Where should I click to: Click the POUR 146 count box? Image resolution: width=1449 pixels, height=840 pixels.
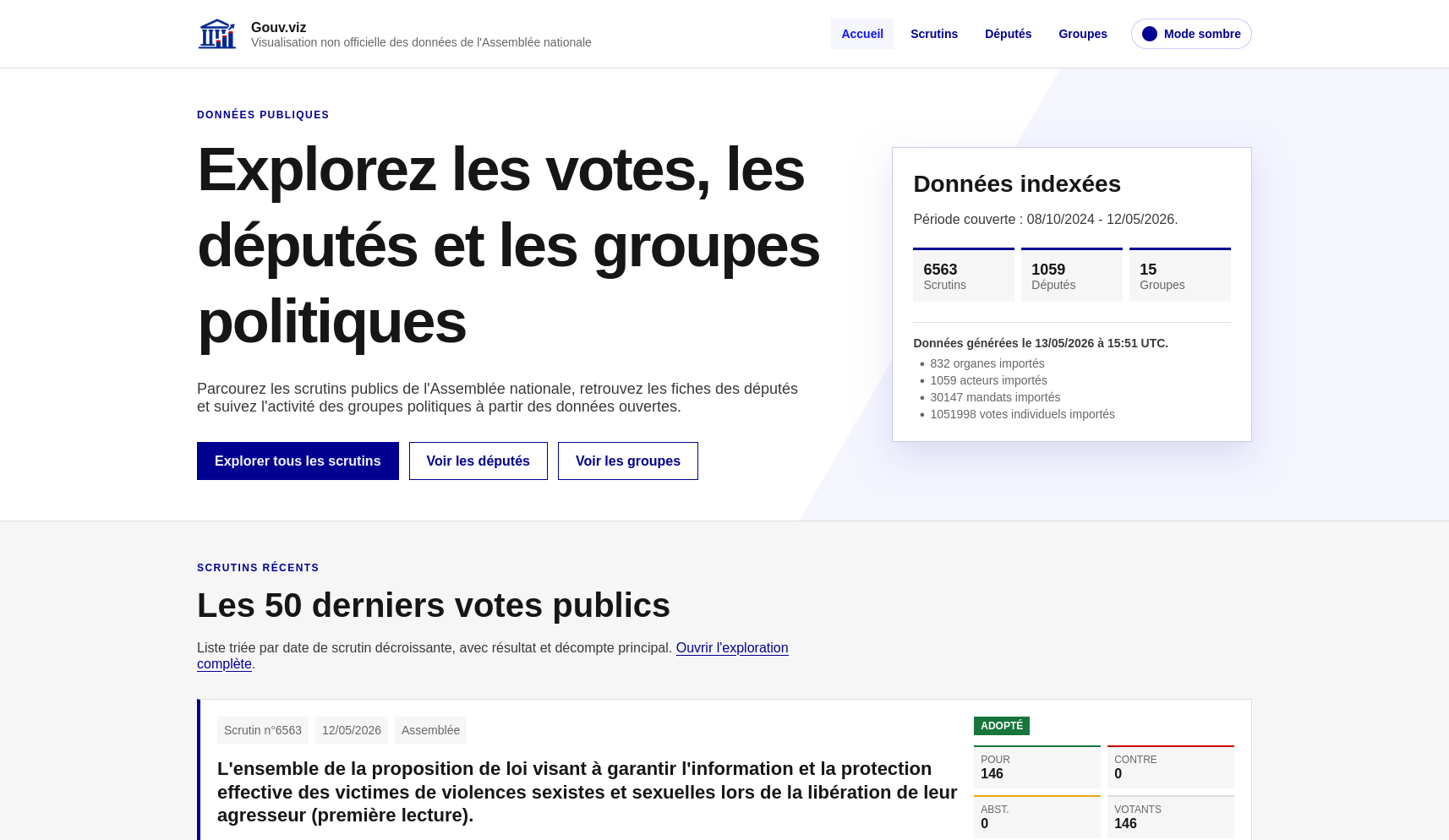(1037, 766)
